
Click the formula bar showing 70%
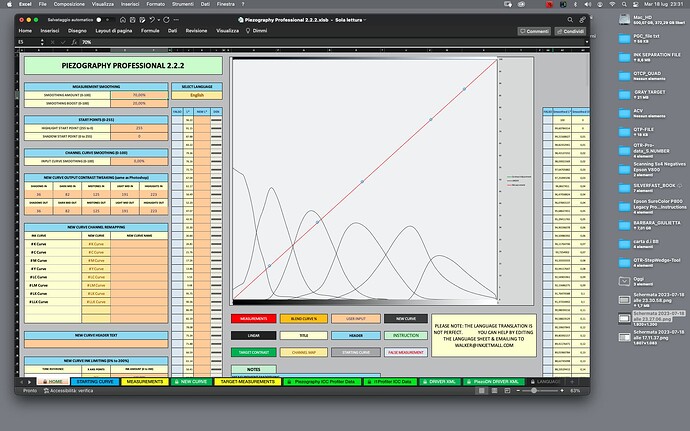click(332, 42)
